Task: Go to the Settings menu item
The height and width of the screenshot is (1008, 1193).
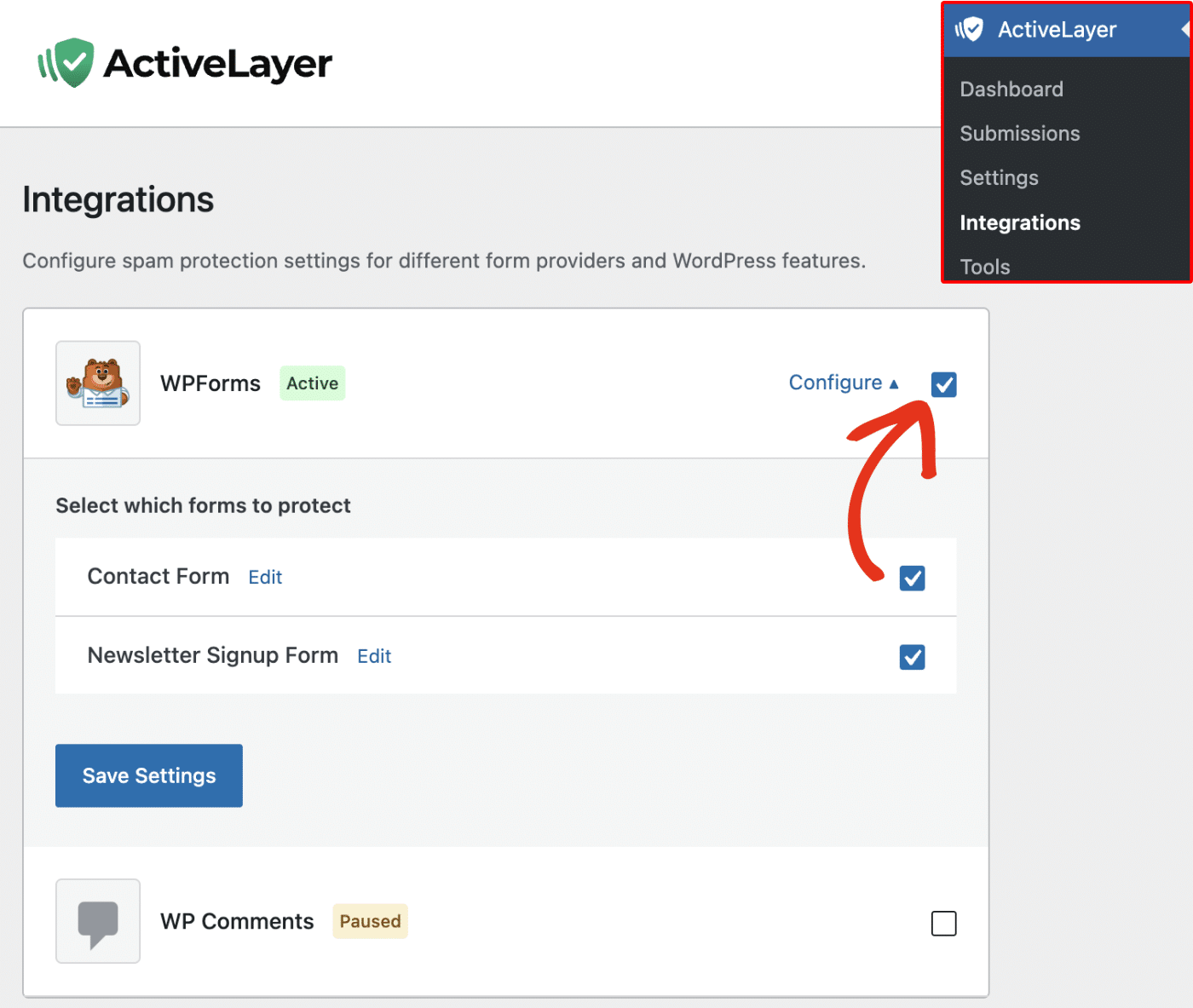Action: click(999, 177)
